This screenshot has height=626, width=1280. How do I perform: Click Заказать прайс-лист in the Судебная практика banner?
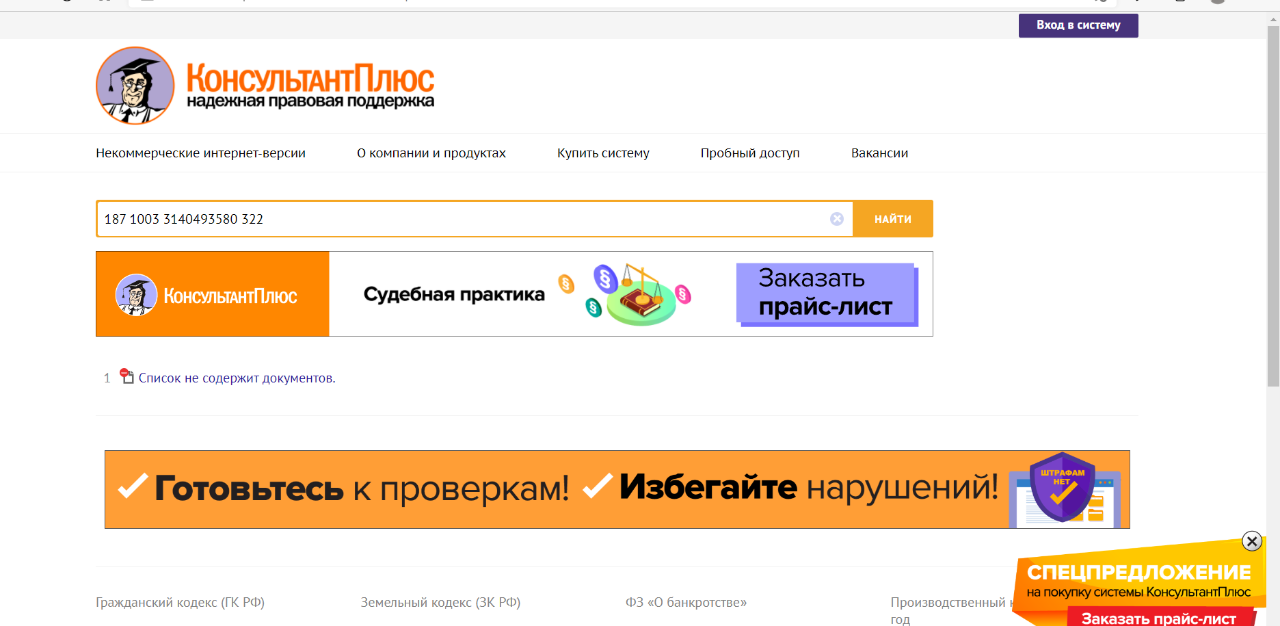(826, 293)
